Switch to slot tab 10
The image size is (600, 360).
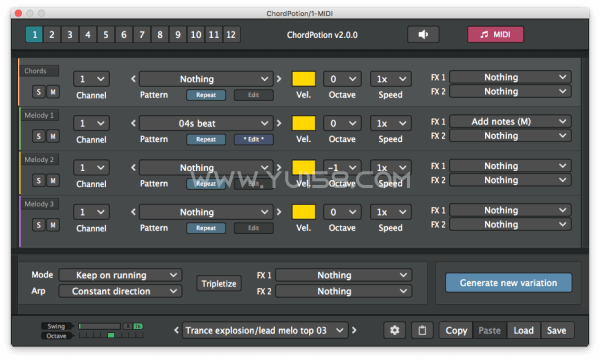click(196, 34)
